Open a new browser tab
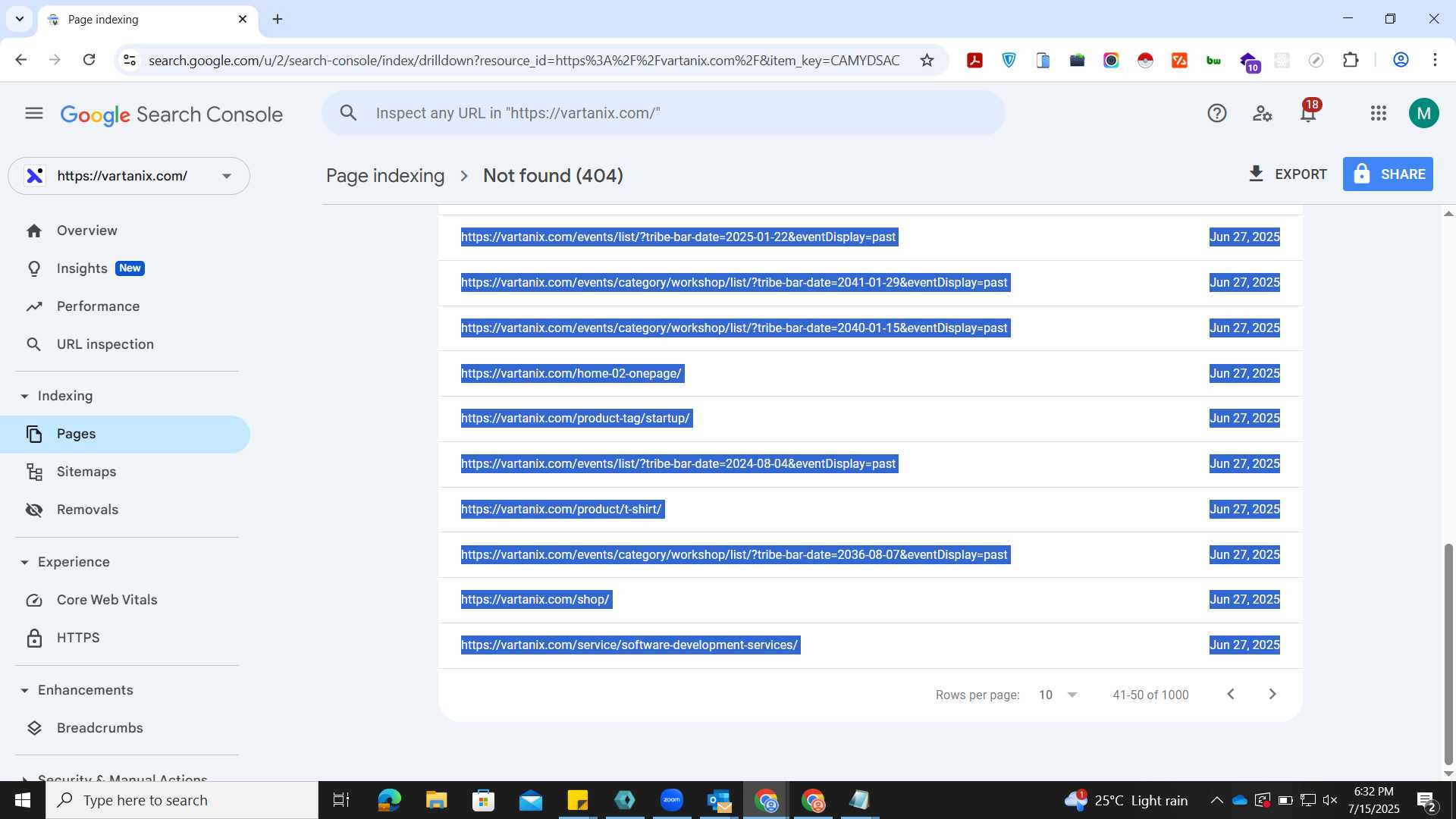 (278, 19)
